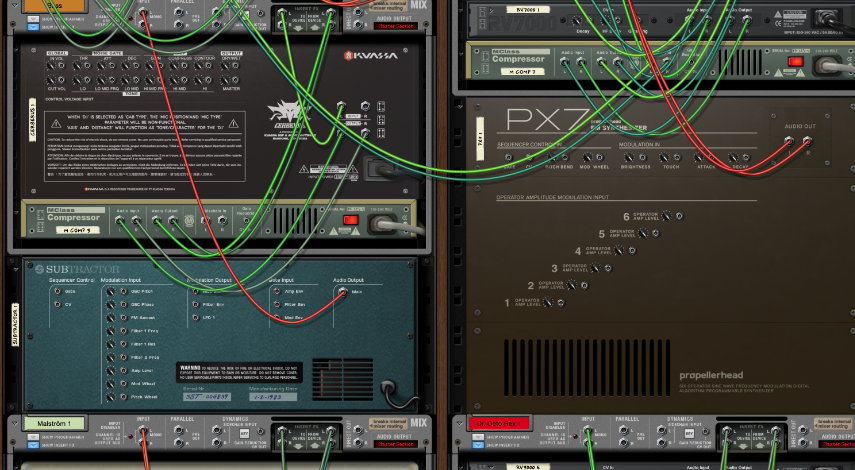The image size is (855, 470).
Task: Adjust the Cerberus IN VOL trim knob
Action: pos(50,66)
